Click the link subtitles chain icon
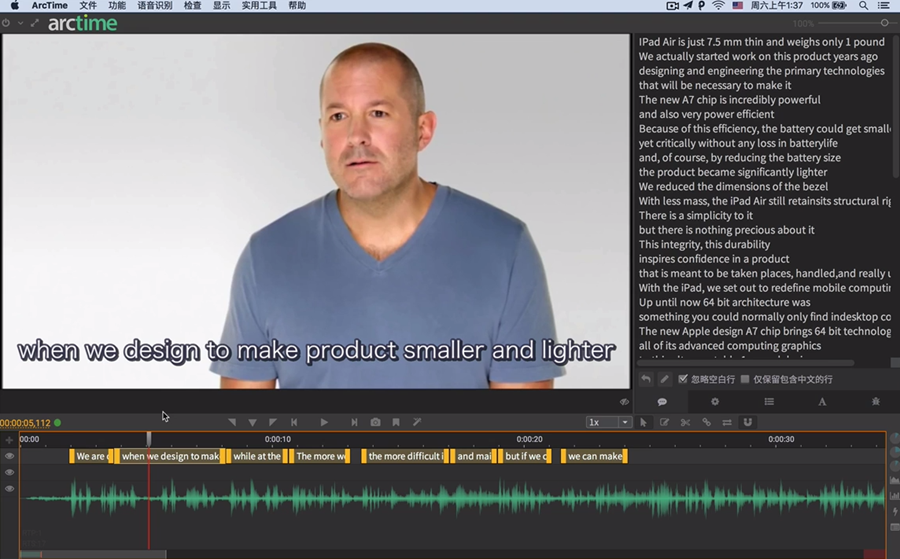 tap(706, 423)
